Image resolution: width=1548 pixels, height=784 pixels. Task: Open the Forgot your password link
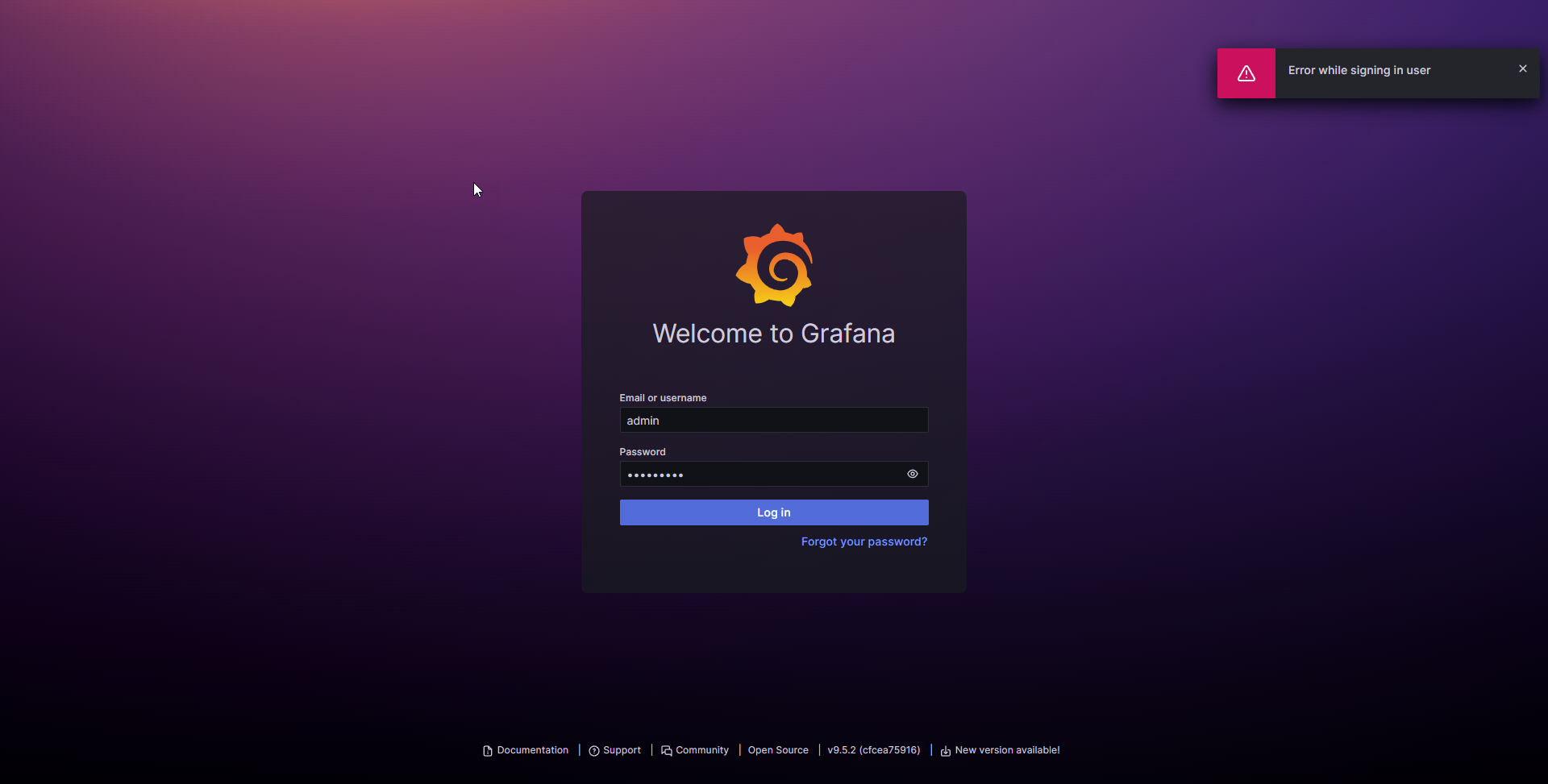pos(864,541)
